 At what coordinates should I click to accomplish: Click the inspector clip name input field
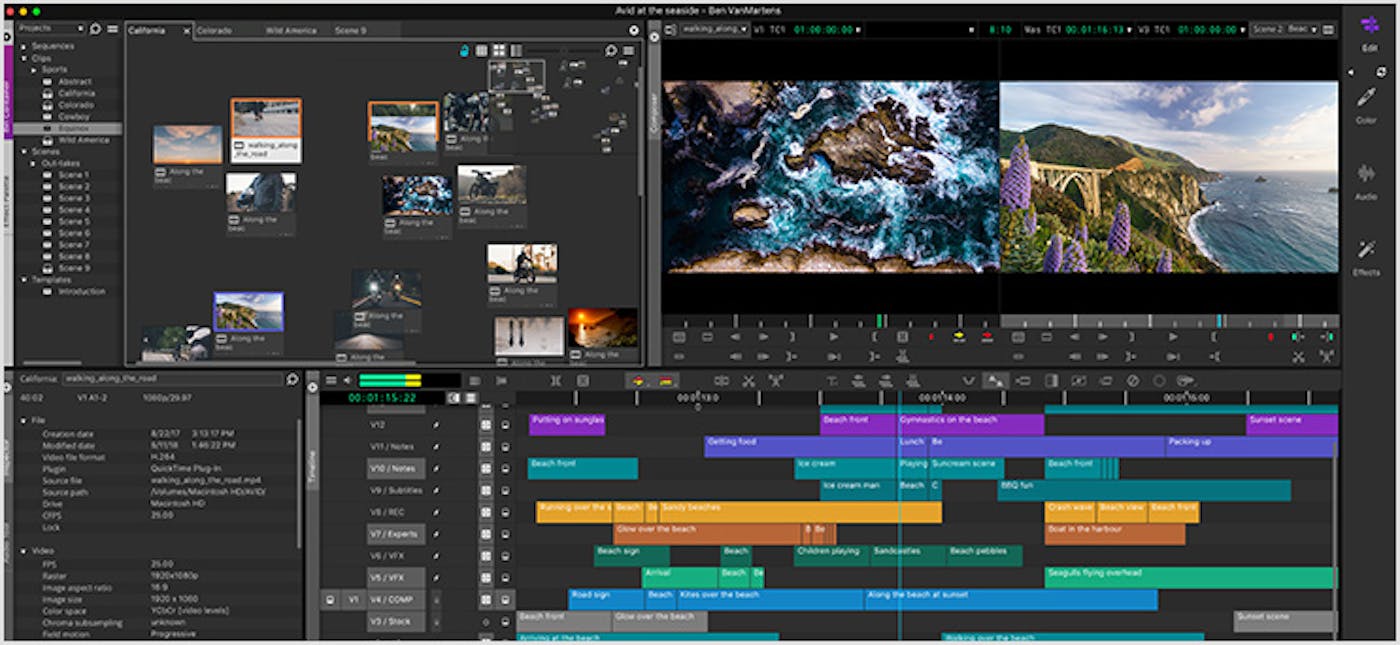172,379
